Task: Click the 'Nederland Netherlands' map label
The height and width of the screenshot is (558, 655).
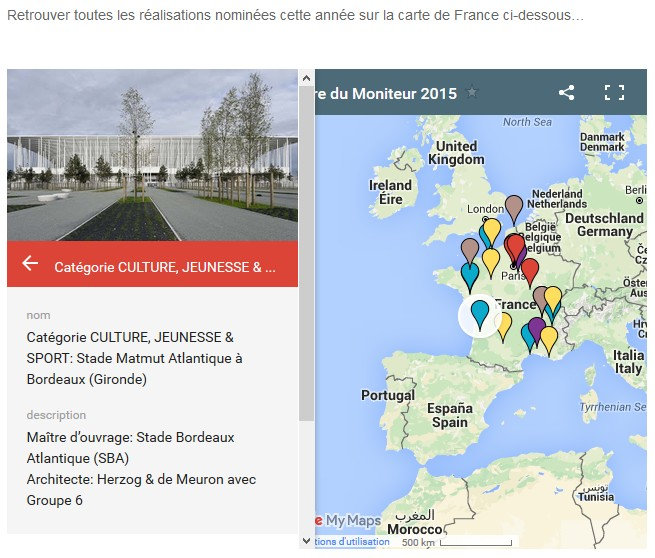Action: point(557,199)
